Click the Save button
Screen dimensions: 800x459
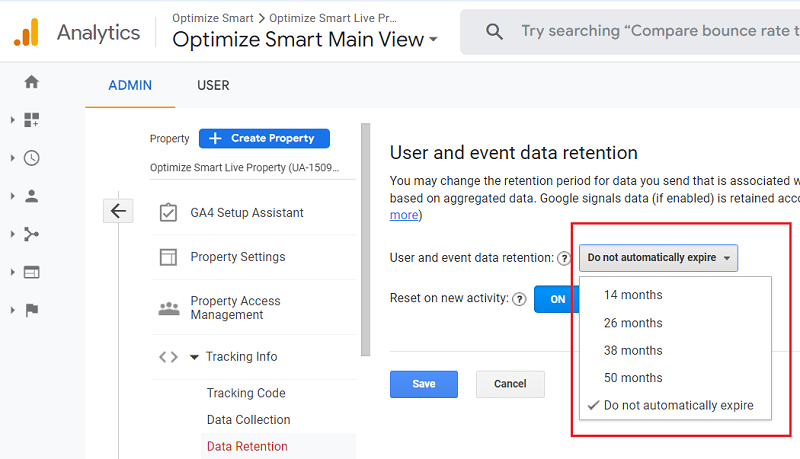tap(423, 384)
